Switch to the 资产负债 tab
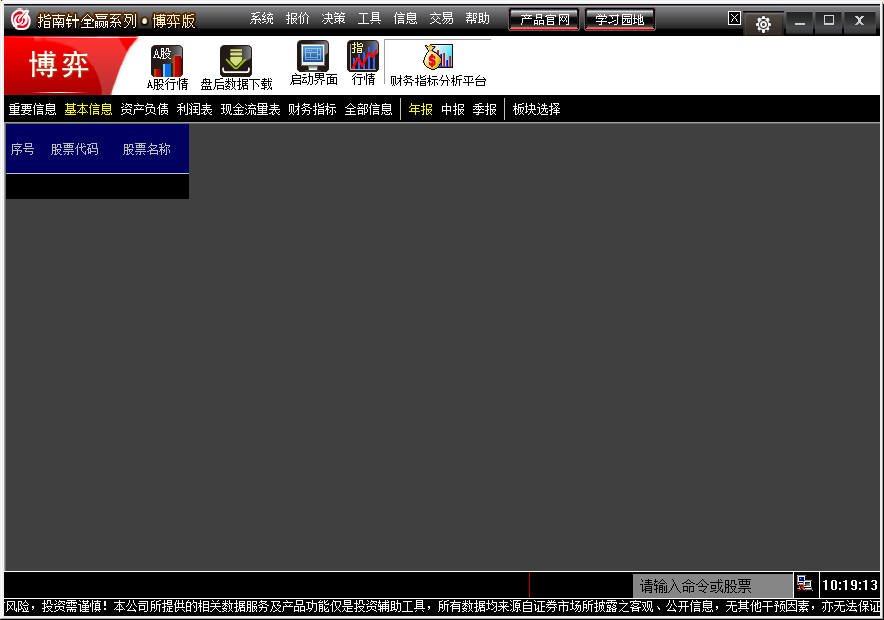The height and width of the screenshot is (620, 884). tap(144, 109)
